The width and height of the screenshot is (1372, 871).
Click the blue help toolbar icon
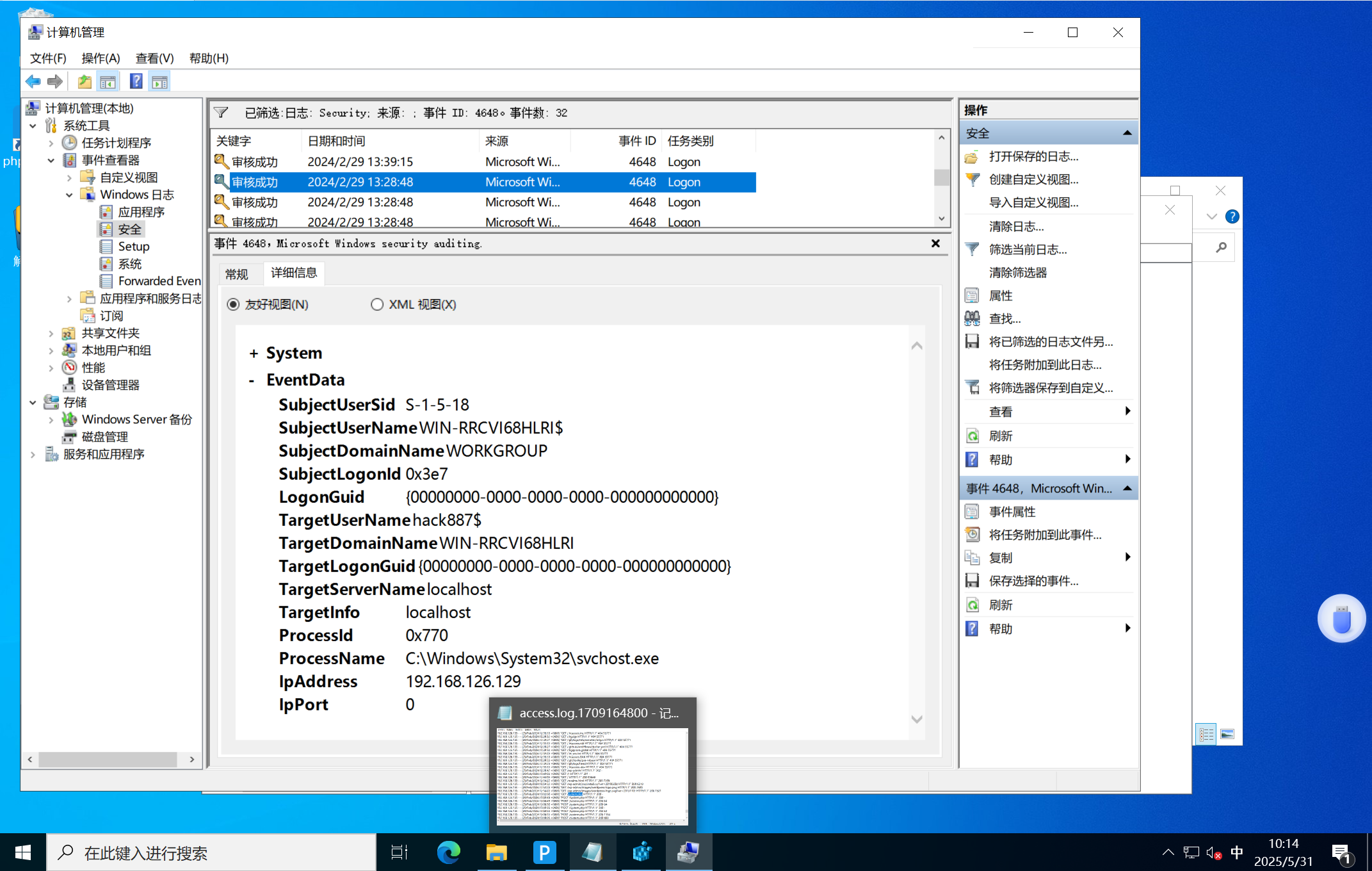[x=136, y=81]
